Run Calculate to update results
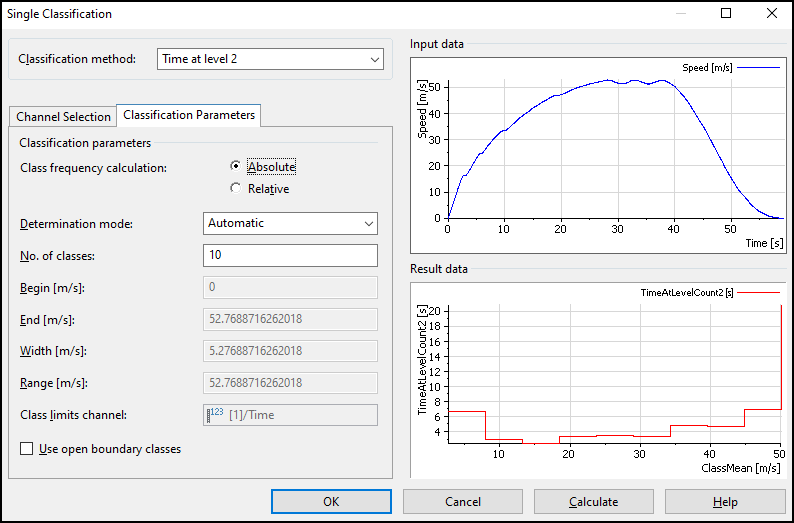This screenshot has height=523, width=794. pyautogui.click(x=593, y=501)
